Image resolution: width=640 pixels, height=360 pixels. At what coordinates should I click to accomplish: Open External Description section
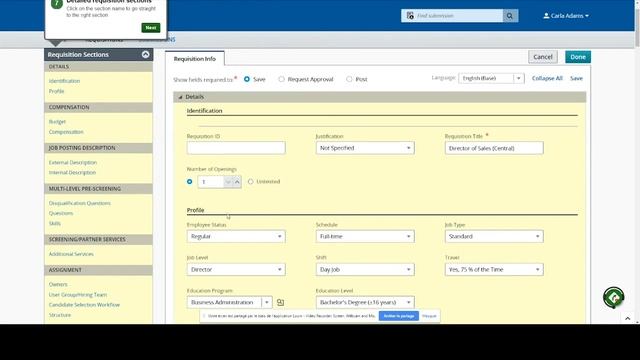tap(73, 162)
